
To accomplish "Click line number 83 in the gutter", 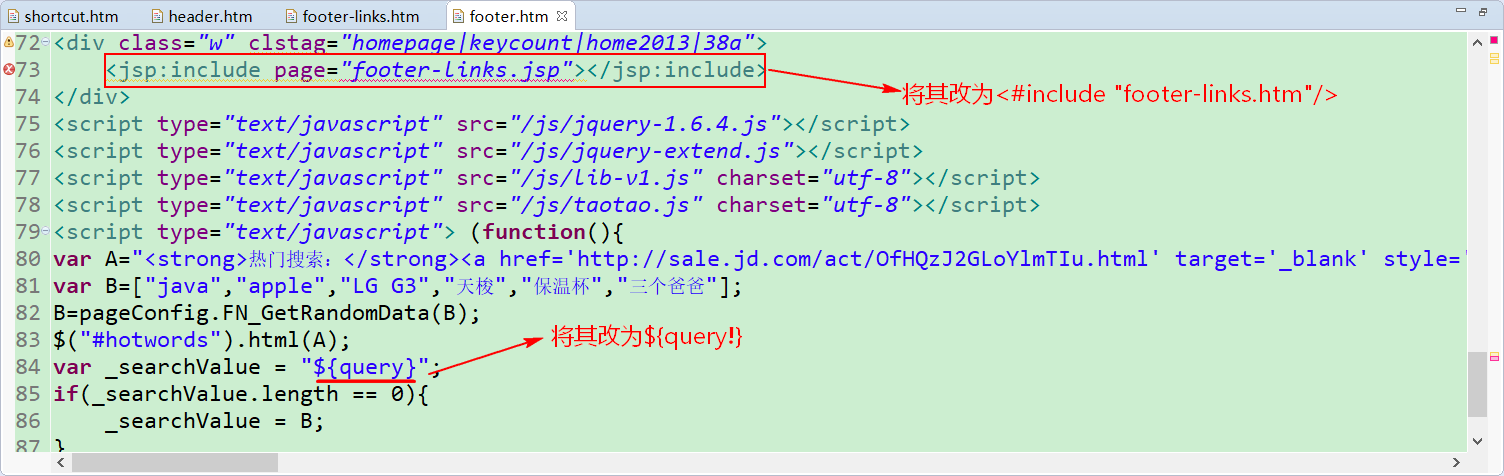I will point(28,340).
